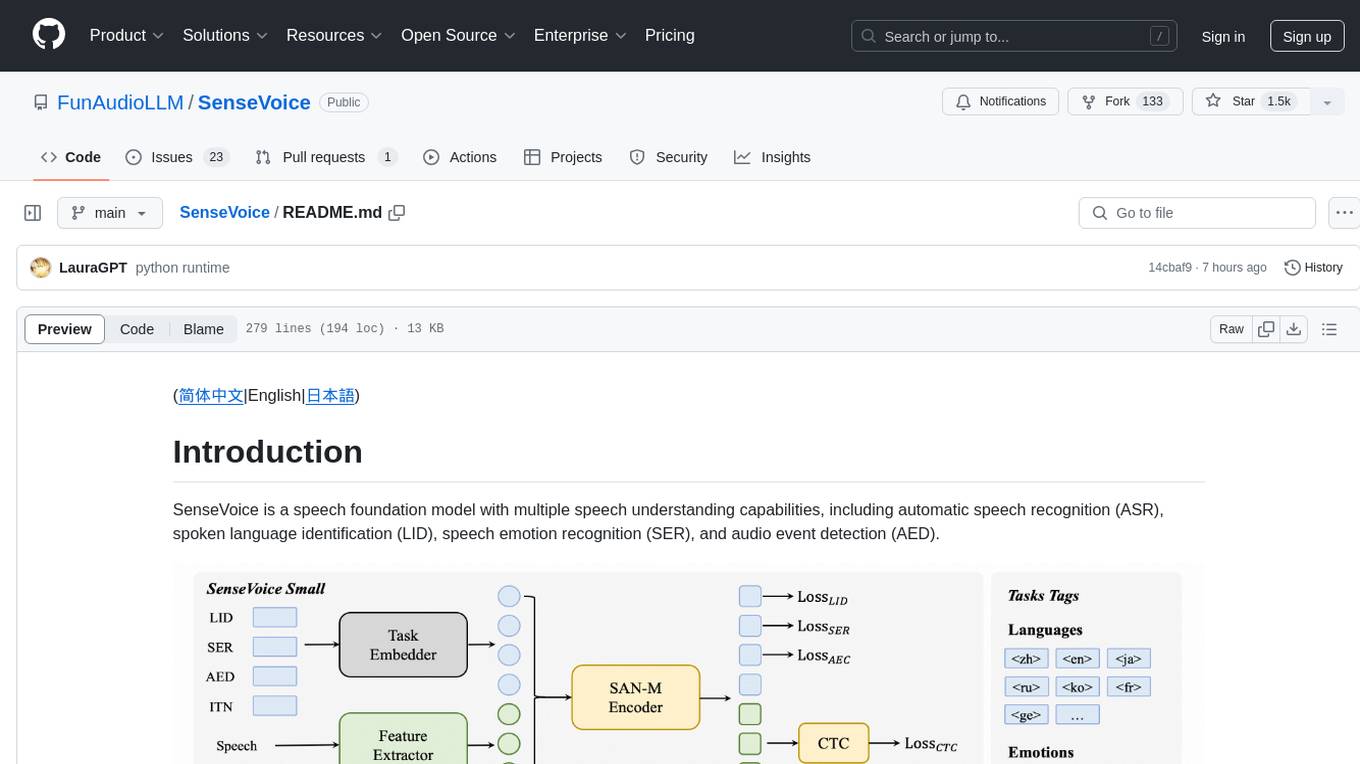Image resolution: width=1360 pixels, height=764 pixels.
Task: Open the Insights tab
Action: tap(772, 157)
